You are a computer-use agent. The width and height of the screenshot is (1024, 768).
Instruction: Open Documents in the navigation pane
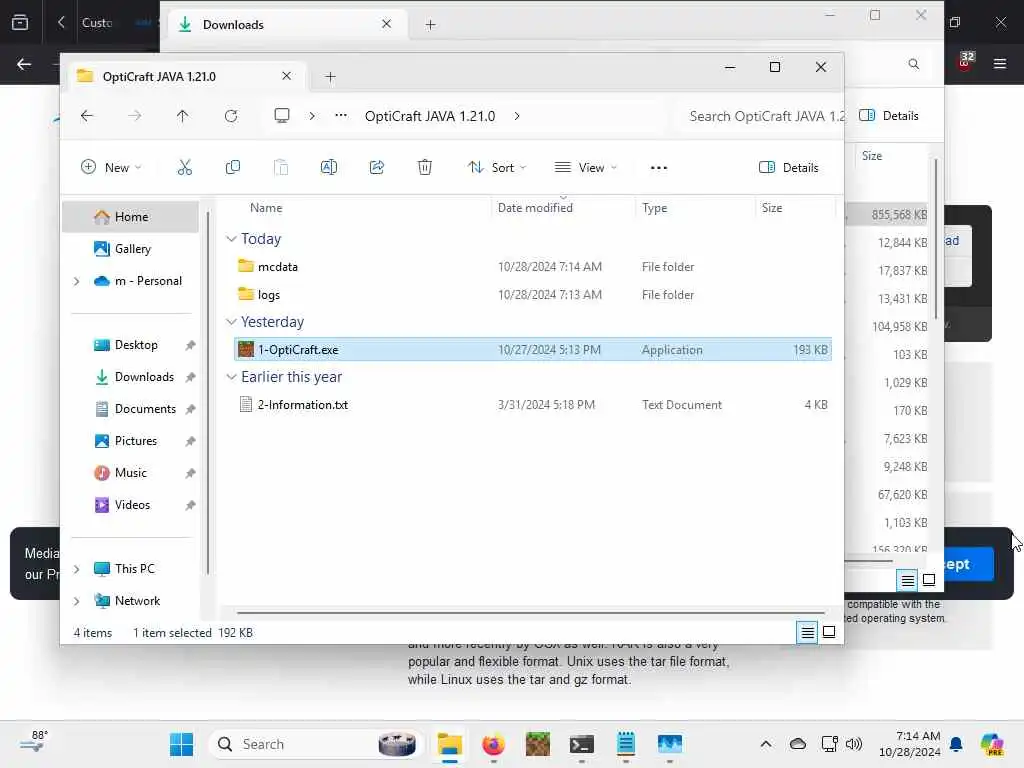(131, 409)
